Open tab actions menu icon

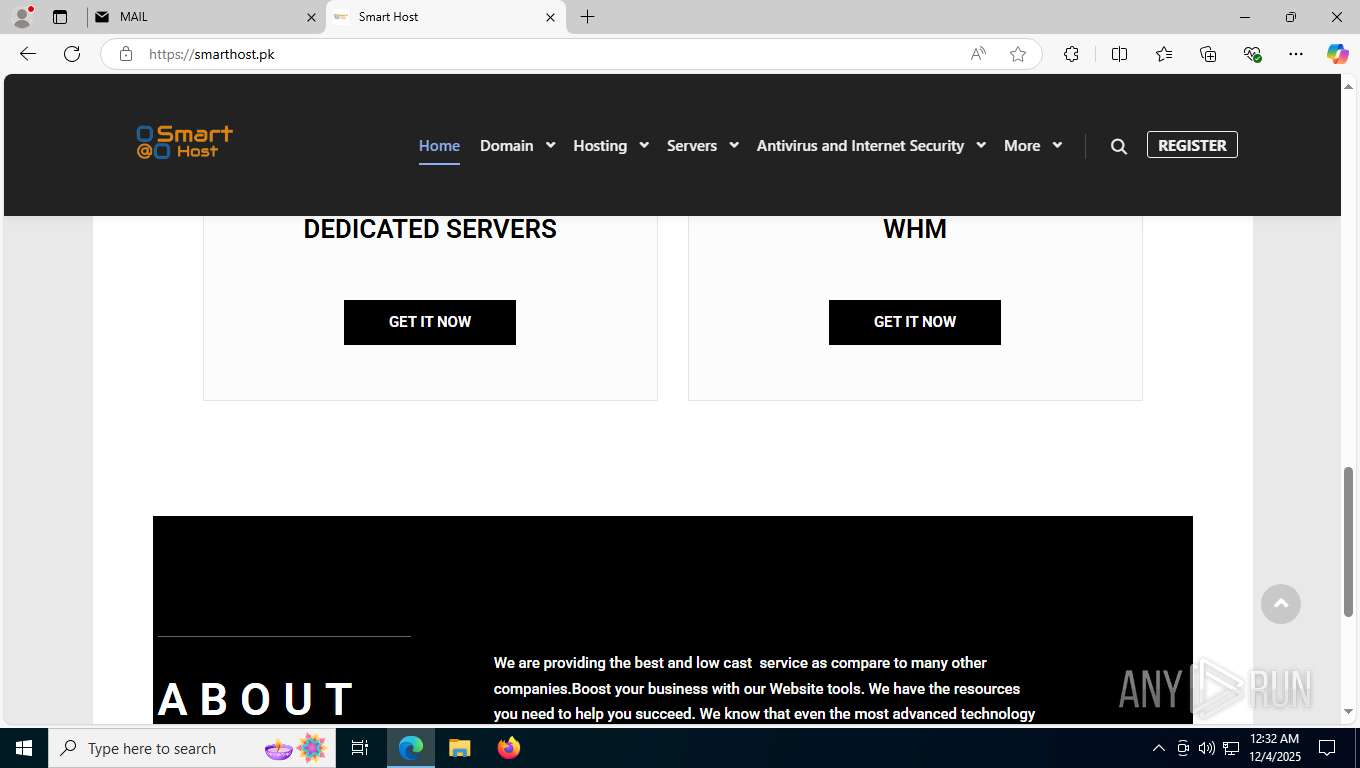click(x=60, y=17)
